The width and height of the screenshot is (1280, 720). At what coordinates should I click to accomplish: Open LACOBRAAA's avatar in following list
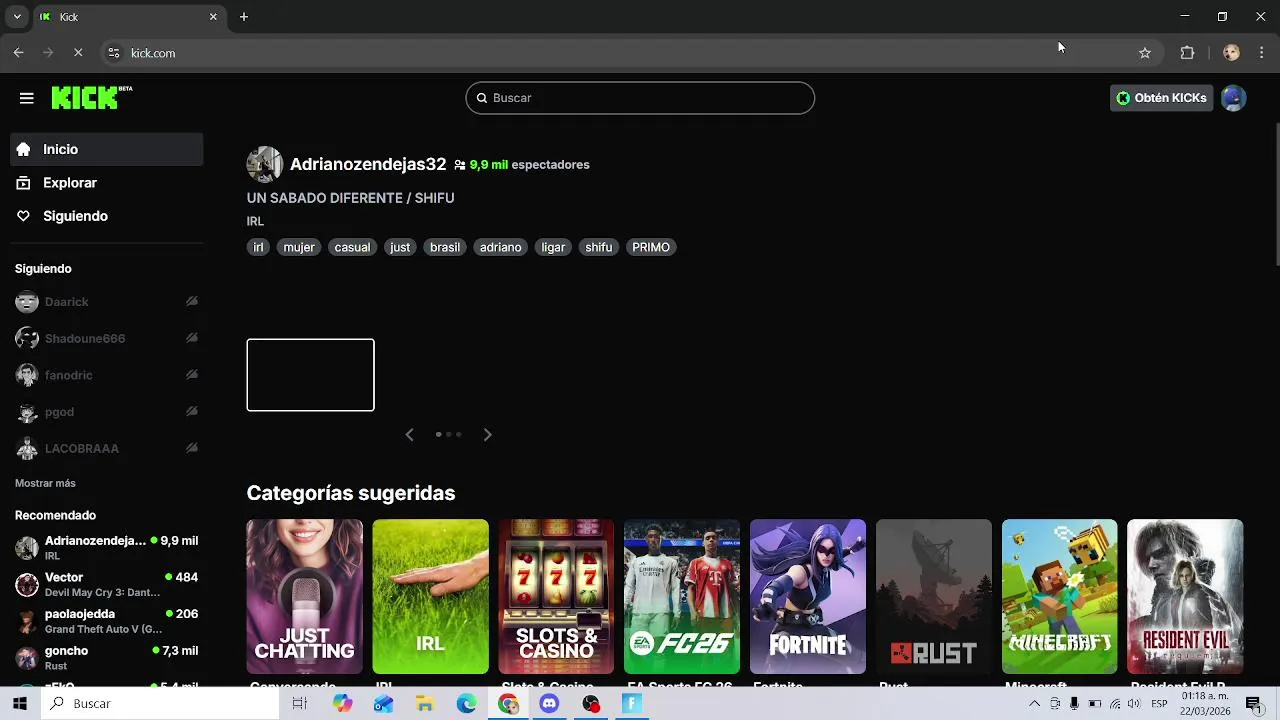27,449
